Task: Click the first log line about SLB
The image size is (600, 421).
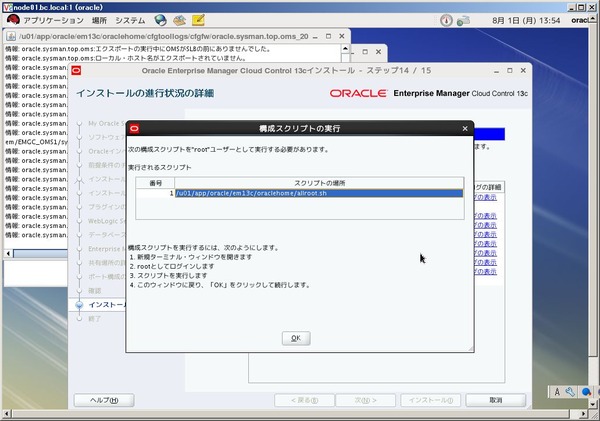Action: tap(138, 49)
